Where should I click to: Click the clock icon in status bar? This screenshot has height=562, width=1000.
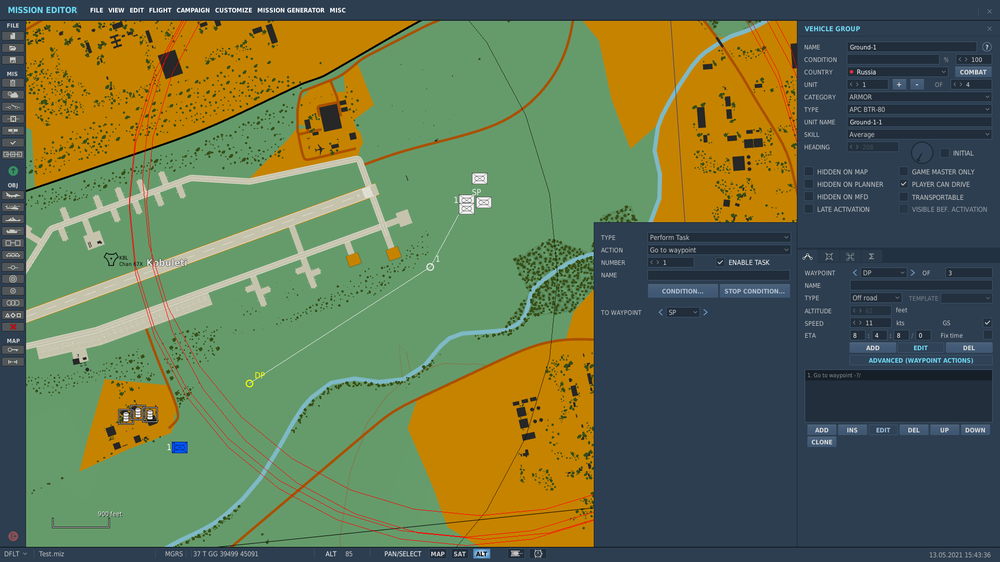pos(538,554)
